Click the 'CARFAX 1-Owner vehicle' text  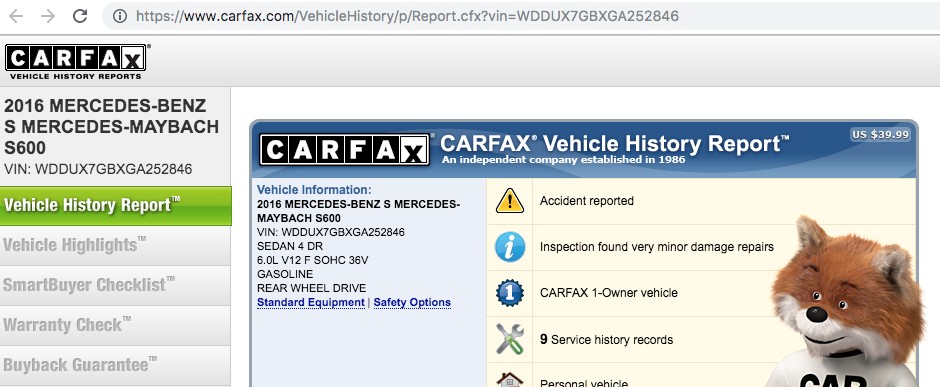[x=608, y=293]
